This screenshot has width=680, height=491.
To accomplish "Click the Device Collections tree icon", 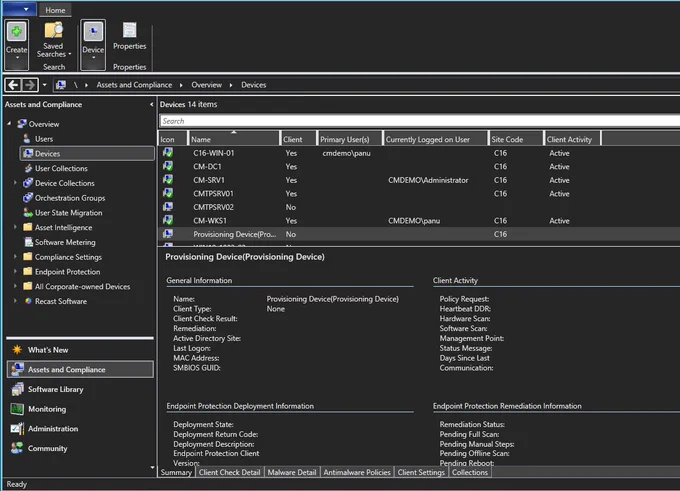I will [x=28, y=183].
